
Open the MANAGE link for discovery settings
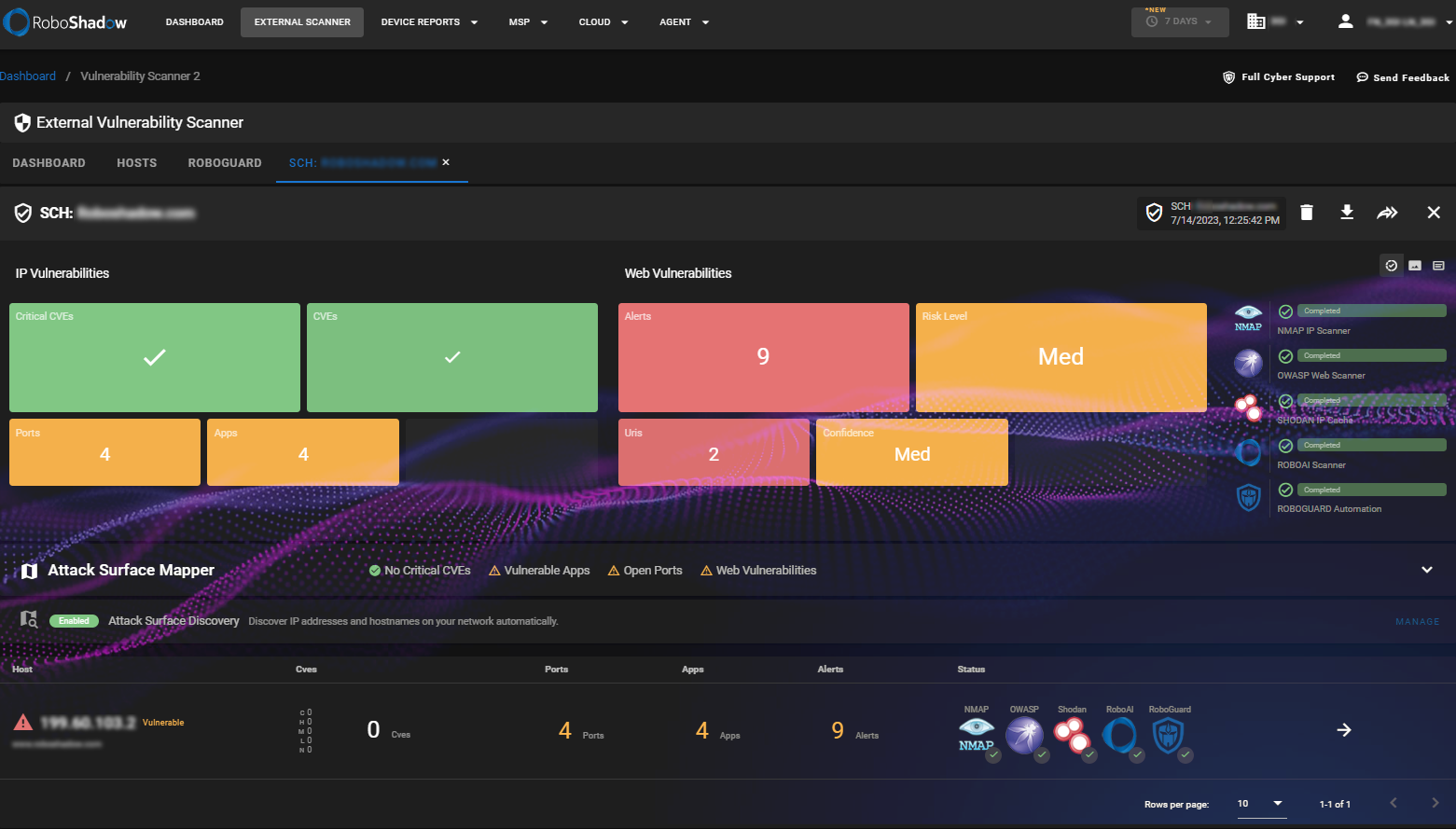coord(1417,621)
